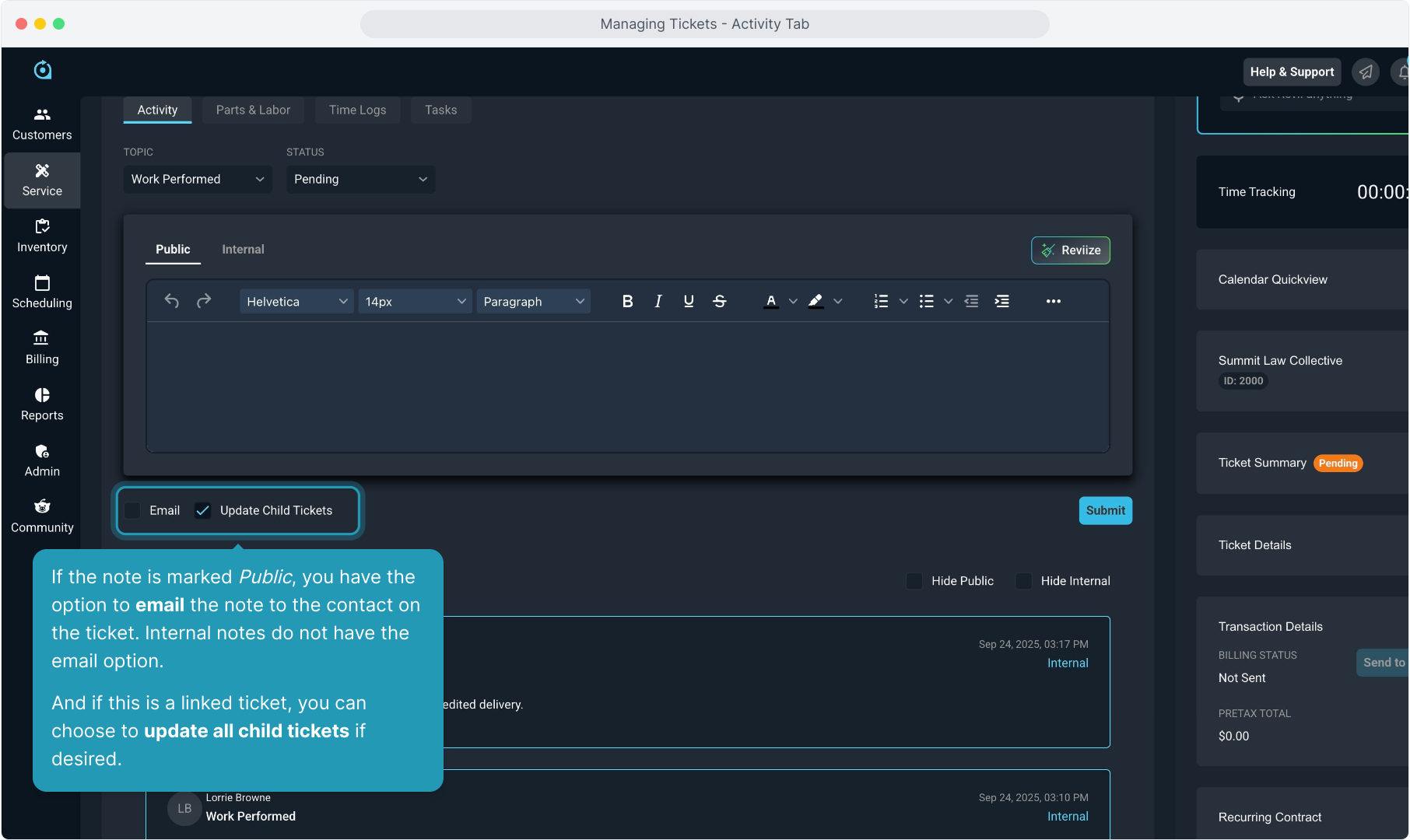Open more options ellipsis in editor toolbar
Screen dimensions: 1410x840
[x=1053, y=302]
